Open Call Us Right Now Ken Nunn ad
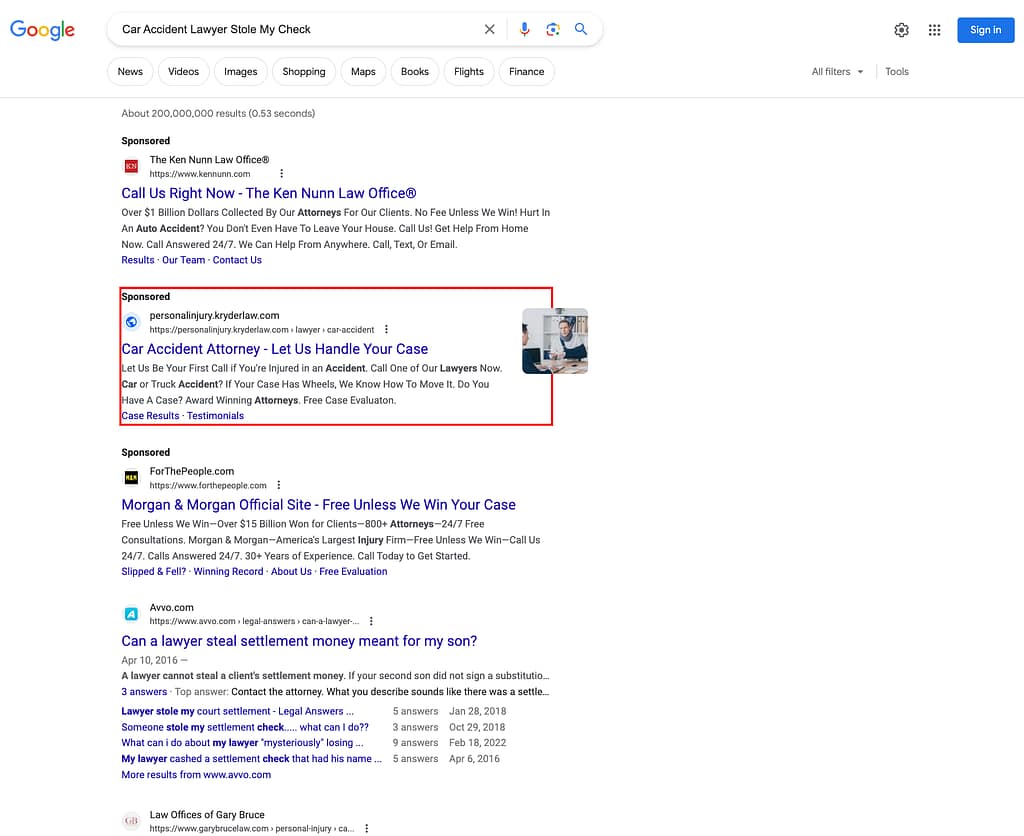 (268, 193)
